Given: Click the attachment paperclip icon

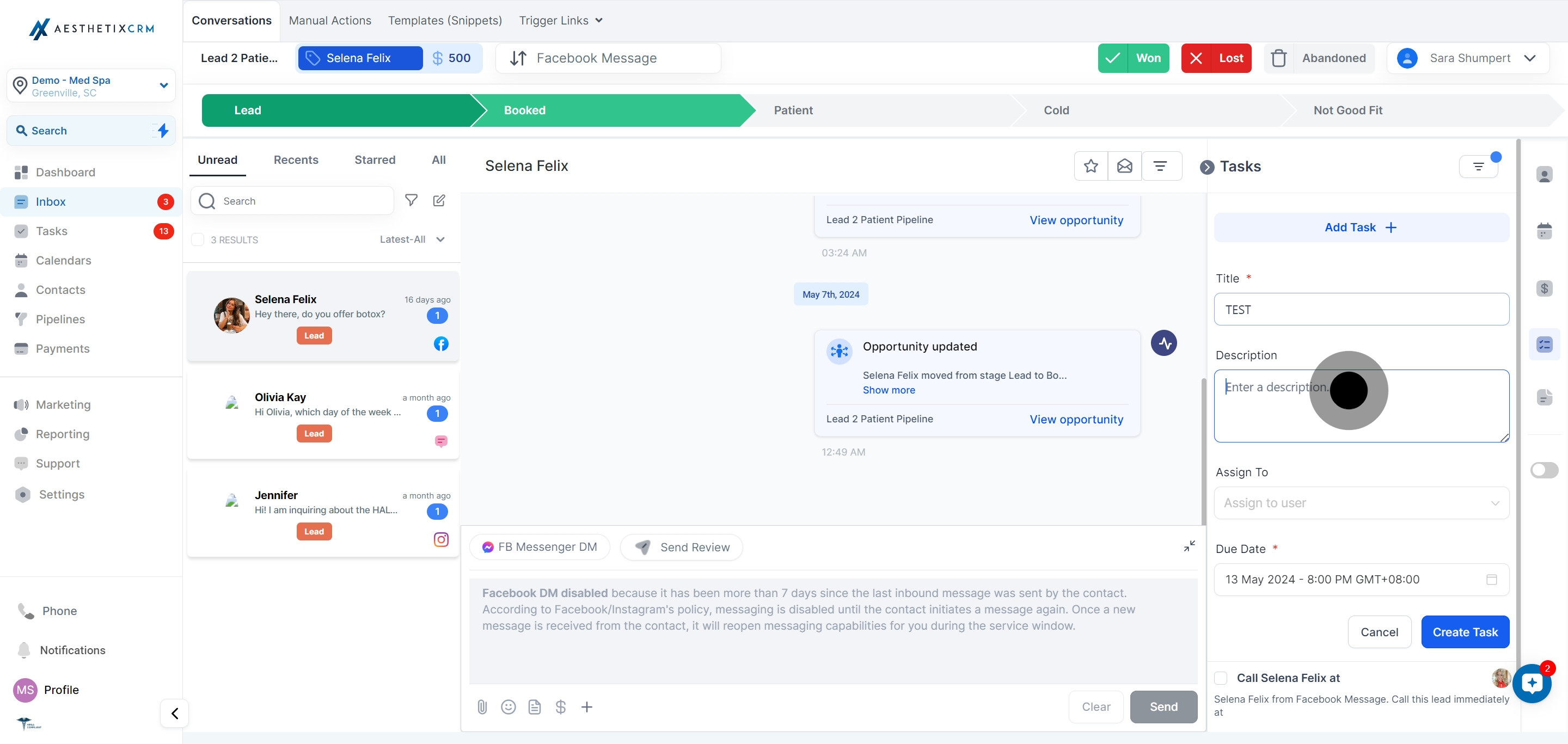Looking at the screenshot, I should 482,707.
